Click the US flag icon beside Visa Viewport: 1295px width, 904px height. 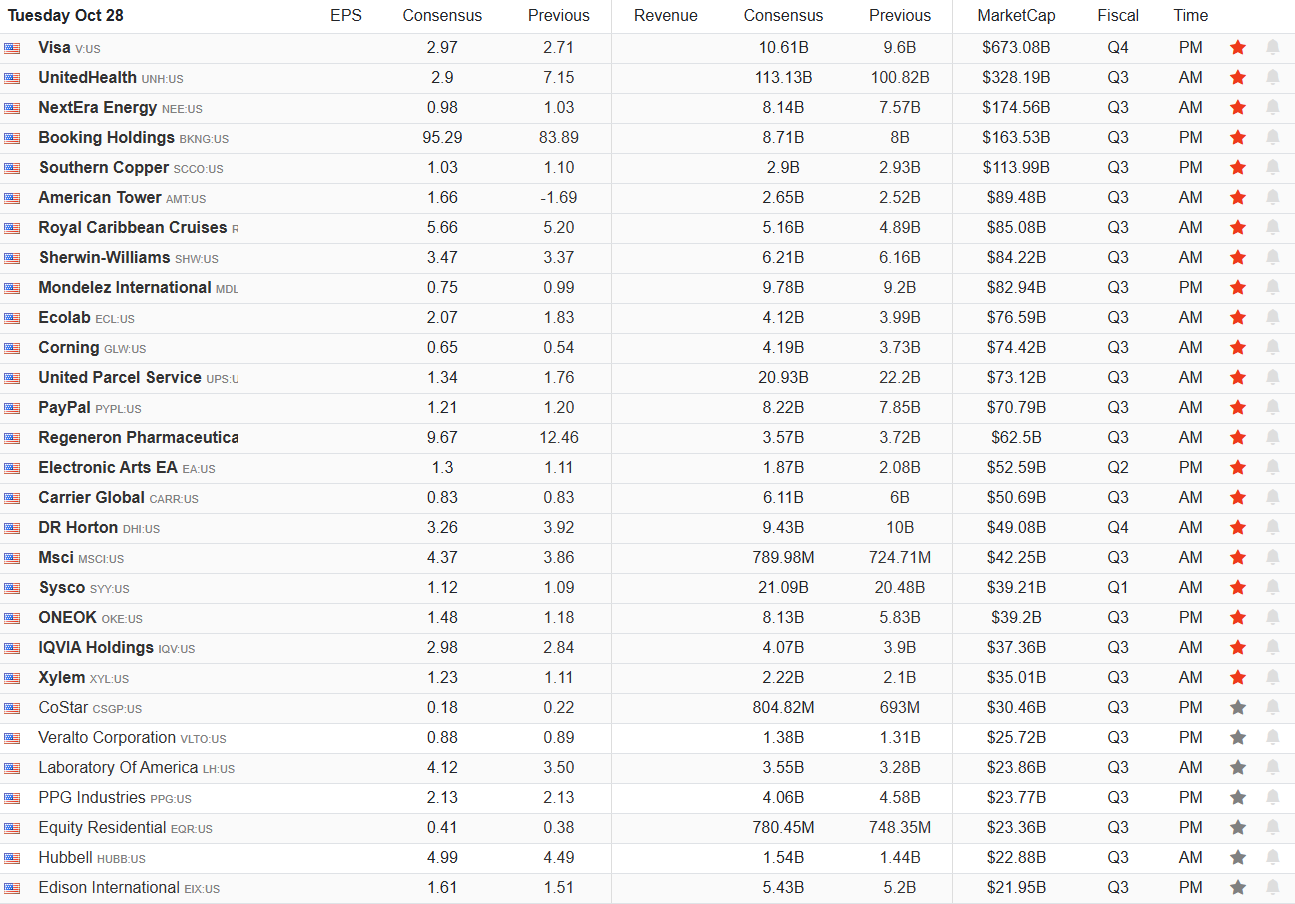[x=12, y=48]
